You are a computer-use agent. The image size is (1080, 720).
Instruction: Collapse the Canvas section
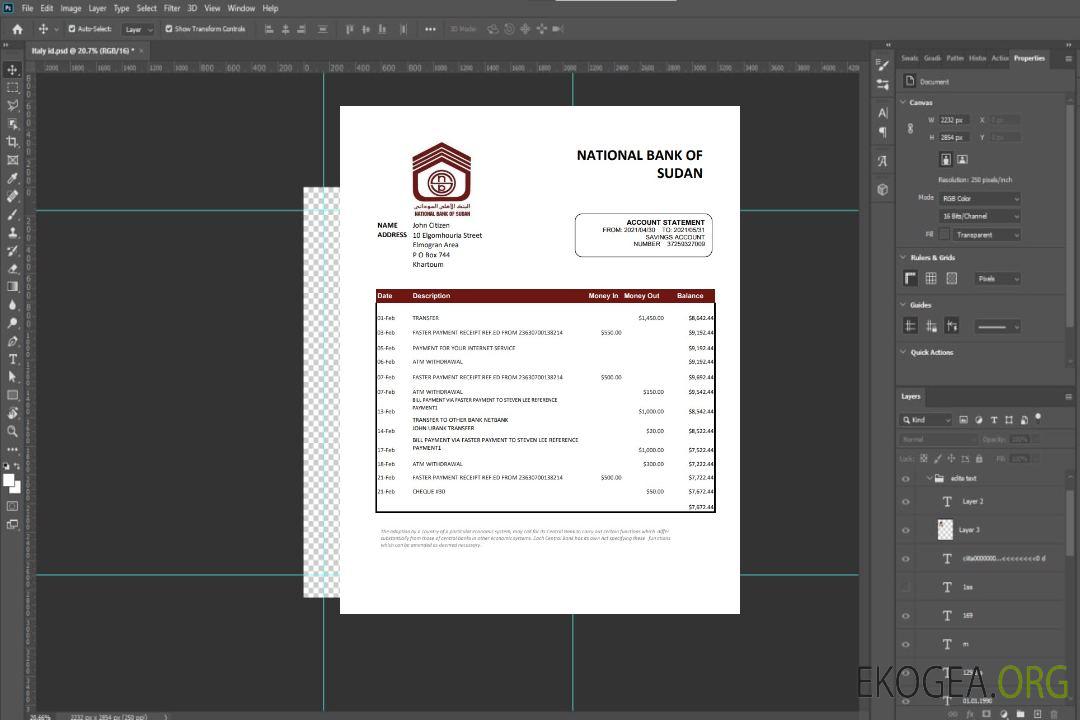(903, 102)
